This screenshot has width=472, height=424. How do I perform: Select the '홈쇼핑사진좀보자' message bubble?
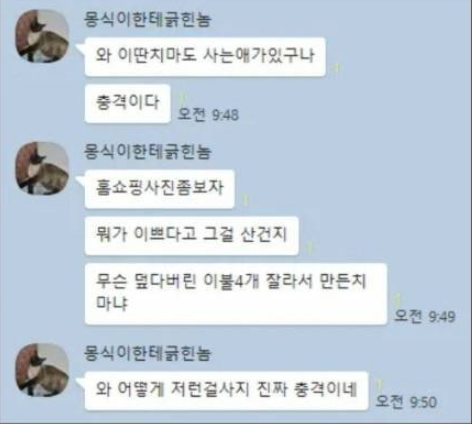[160, 189]
